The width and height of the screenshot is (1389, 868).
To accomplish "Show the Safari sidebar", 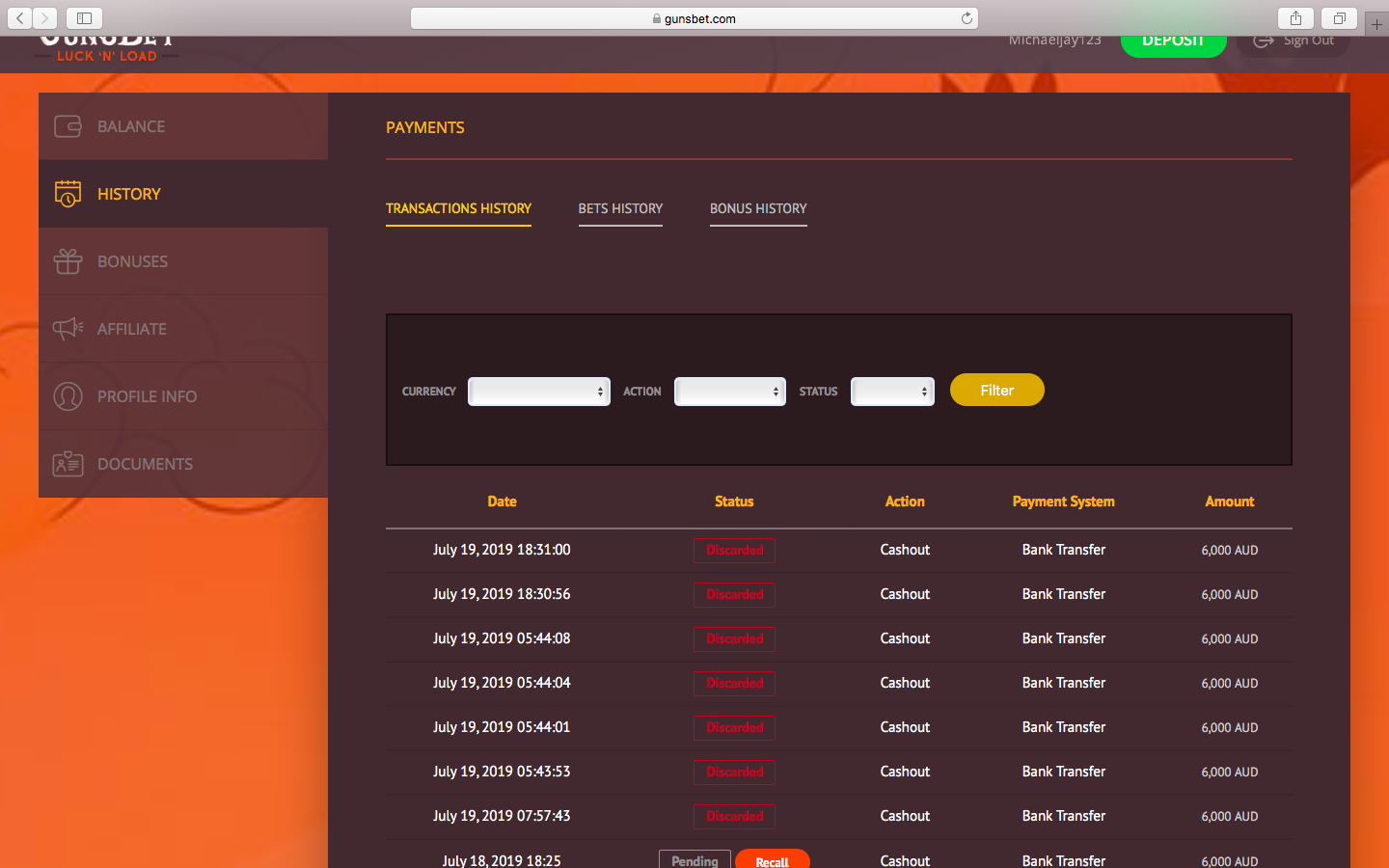I will 84,18.
